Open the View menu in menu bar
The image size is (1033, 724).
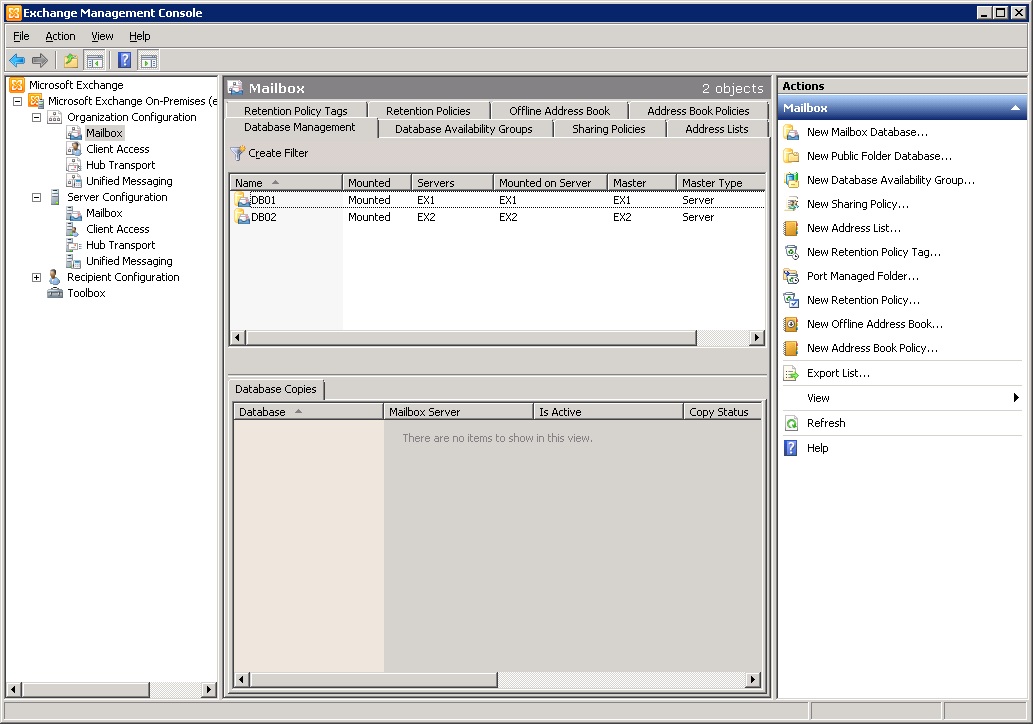pos(102,36)
